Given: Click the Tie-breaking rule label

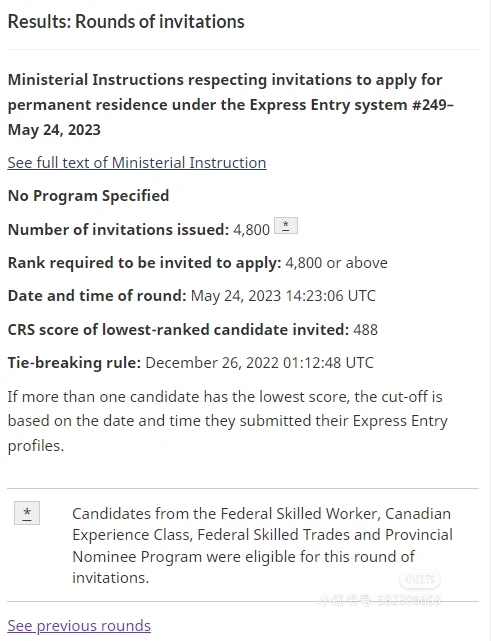Looking at the screenshot, I should point(74,363).
